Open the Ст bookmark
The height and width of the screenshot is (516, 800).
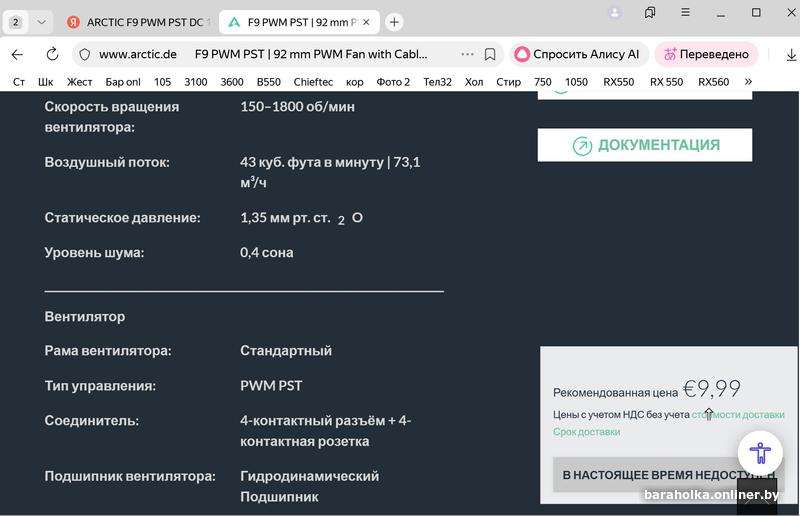click(19, 82)
